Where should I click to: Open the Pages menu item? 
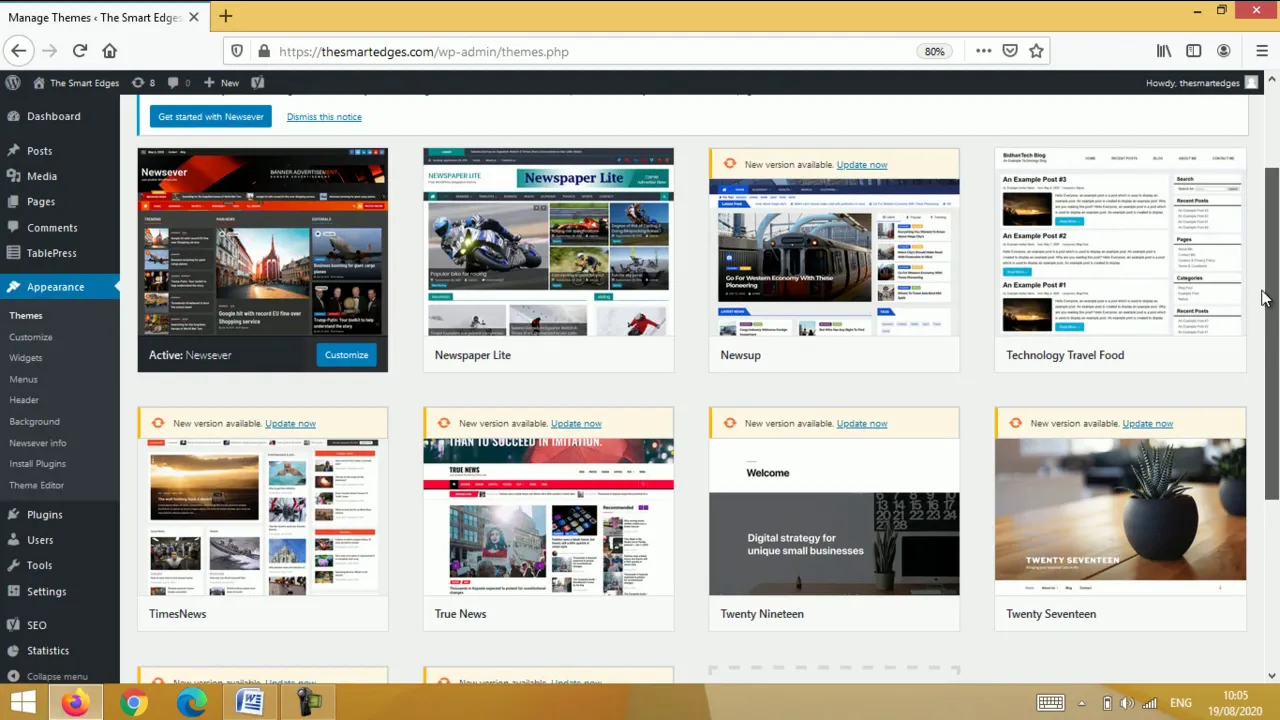[60, 202]
